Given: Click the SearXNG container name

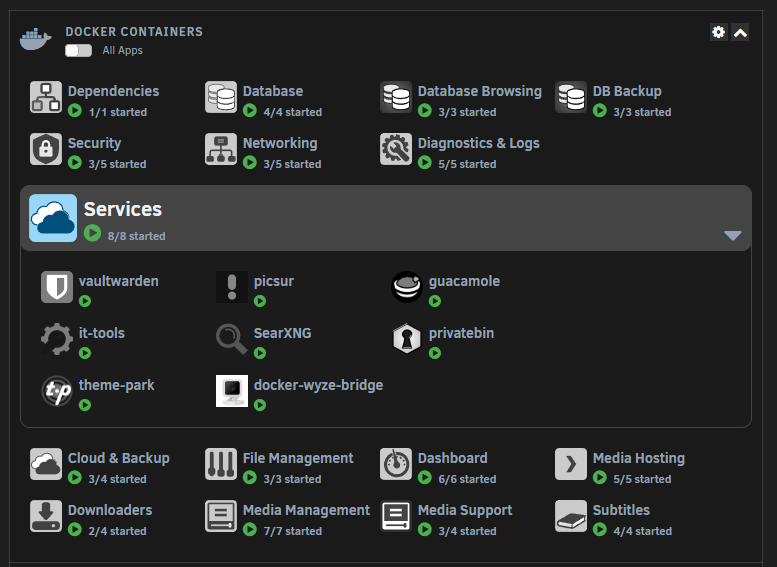Looking at the screenshot, I should (x=282, y=333).
